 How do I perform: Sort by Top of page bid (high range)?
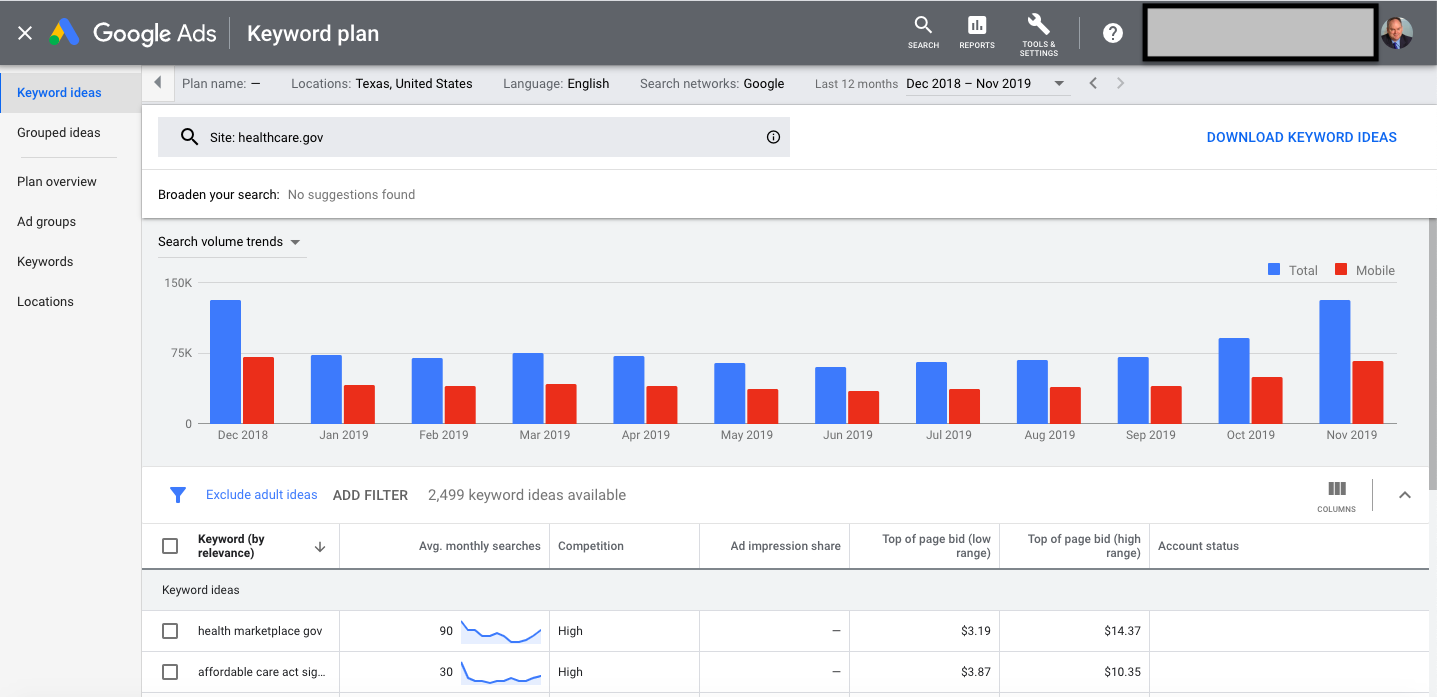click(1084, 546)
